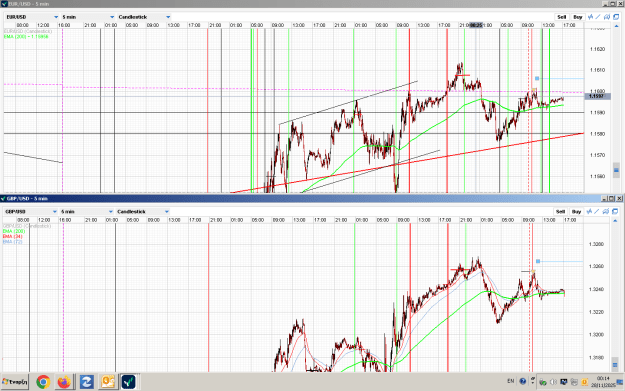Open 5 min timeframe dropdown in GBP/USD chart
The image size is (625, 391).
tap(86, 211)
